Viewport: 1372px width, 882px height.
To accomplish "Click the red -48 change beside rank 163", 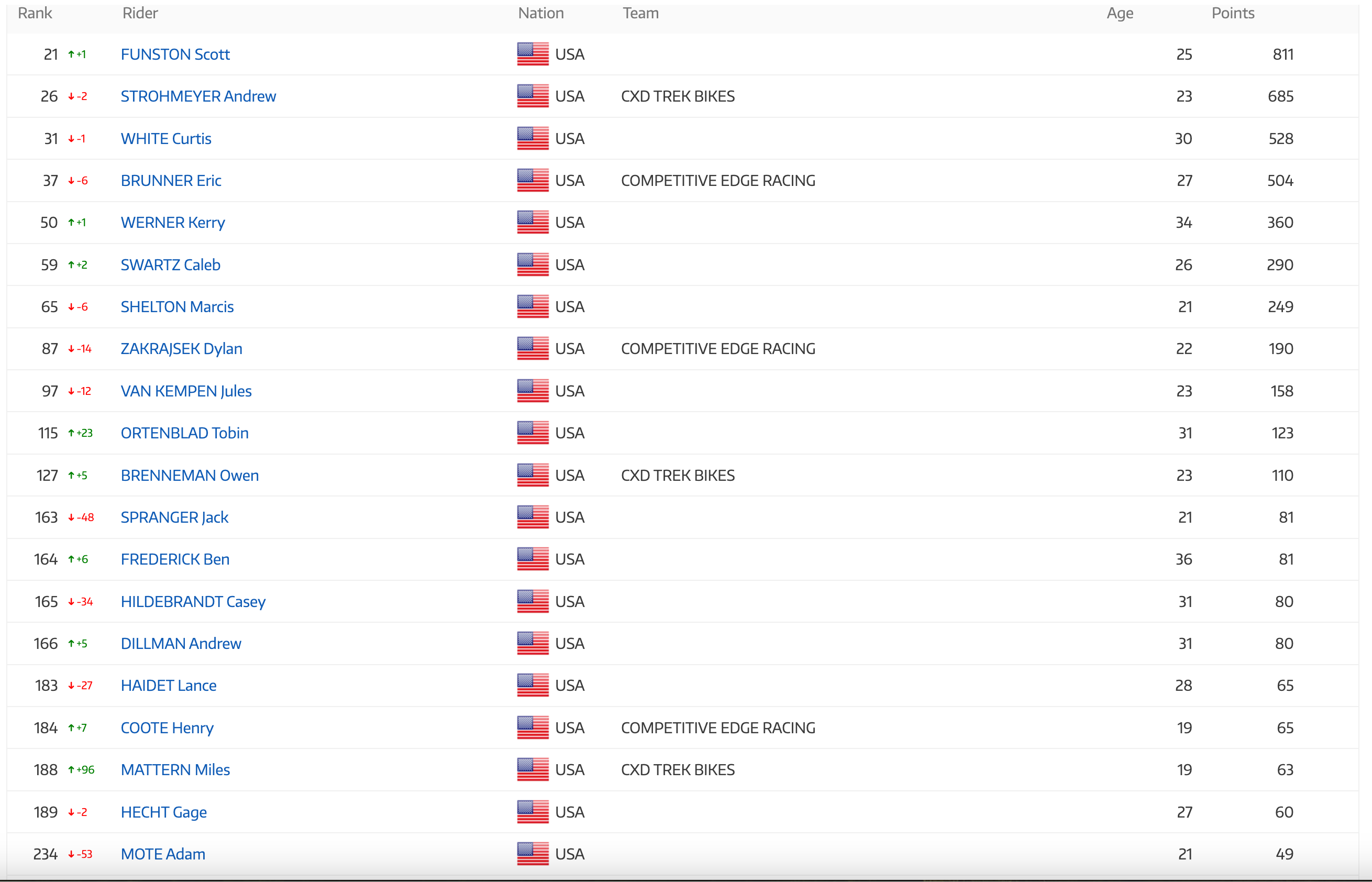I will coord(81,517).
